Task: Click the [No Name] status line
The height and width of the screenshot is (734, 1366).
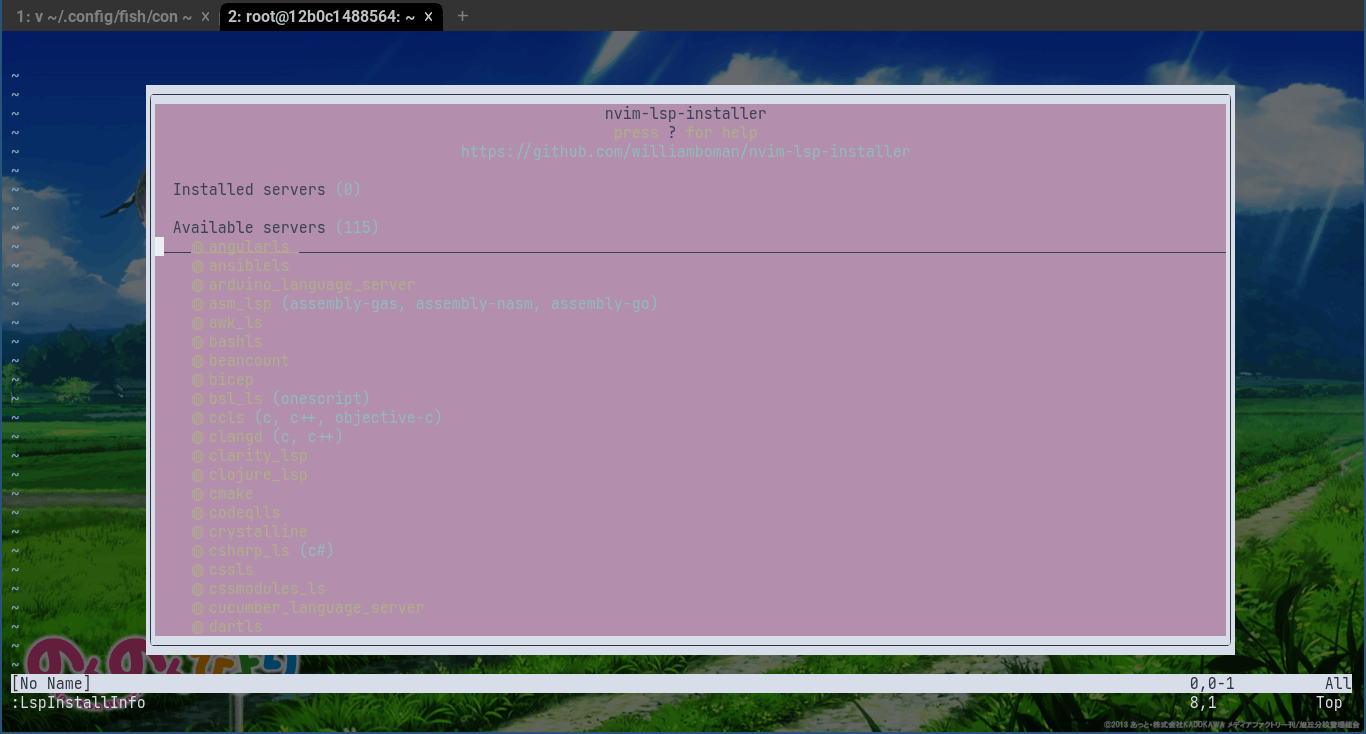Action: point(682,684)
